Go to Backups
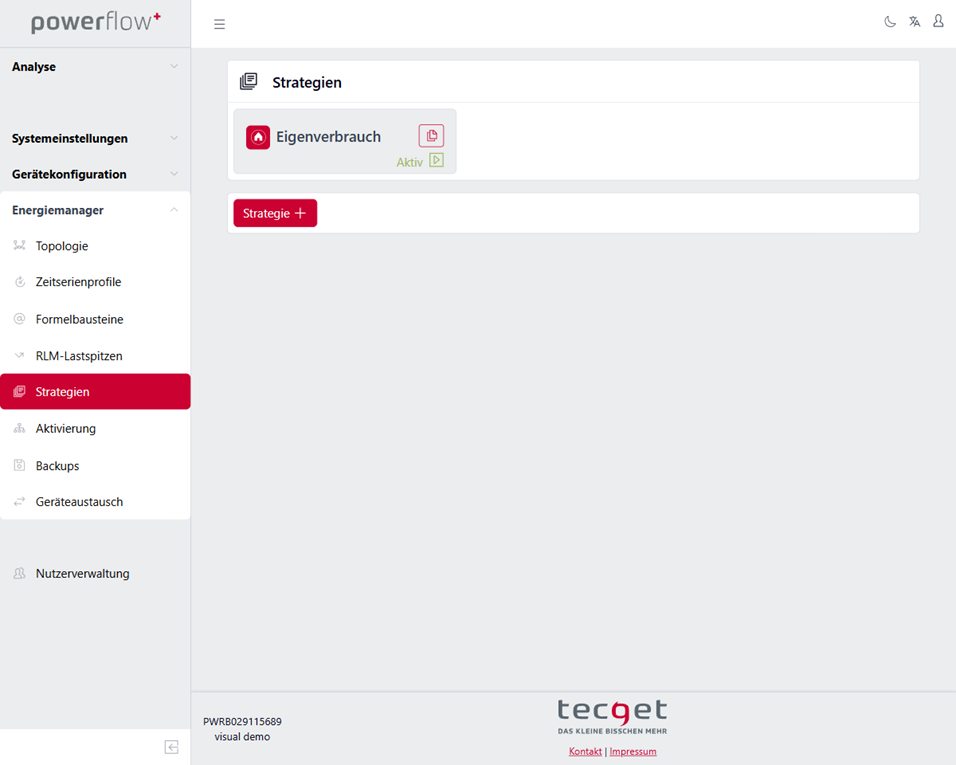 tap(95, 465)
